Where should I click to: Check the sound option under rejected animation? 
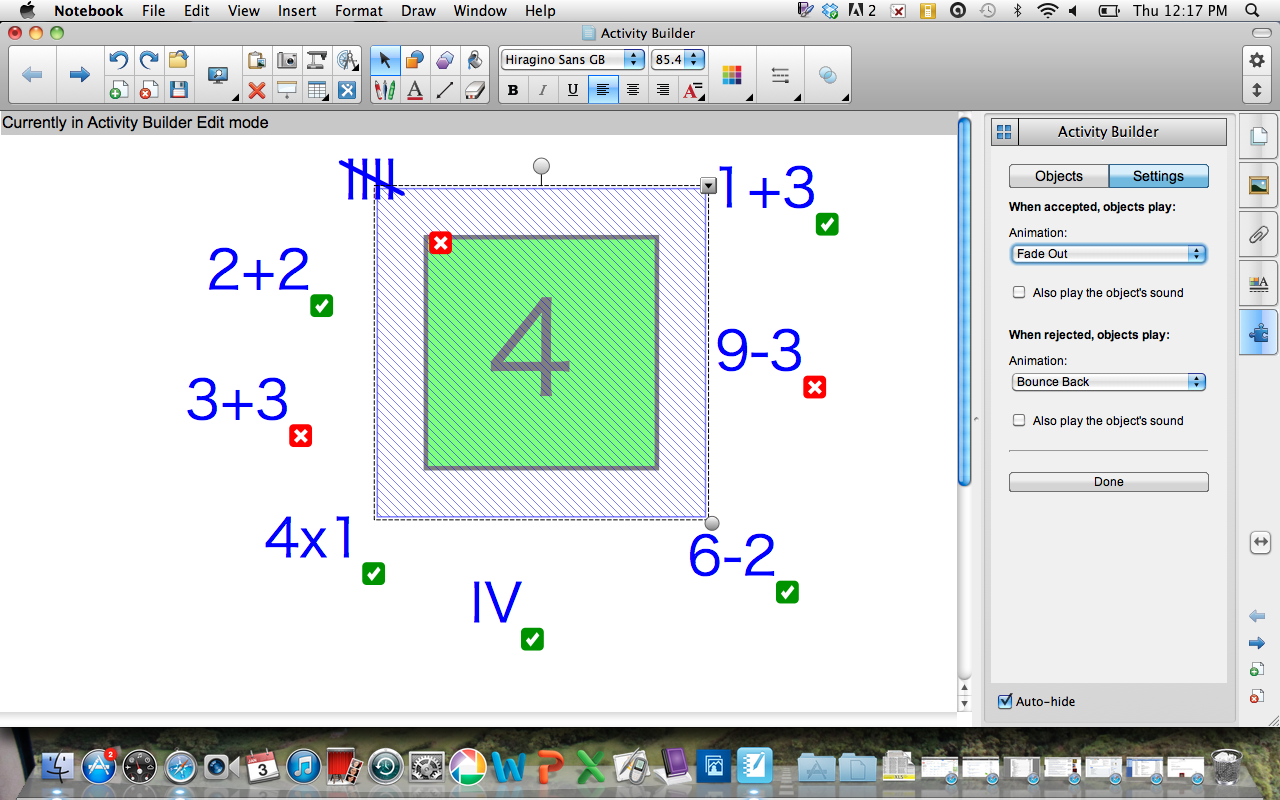tap(1019, 420)
